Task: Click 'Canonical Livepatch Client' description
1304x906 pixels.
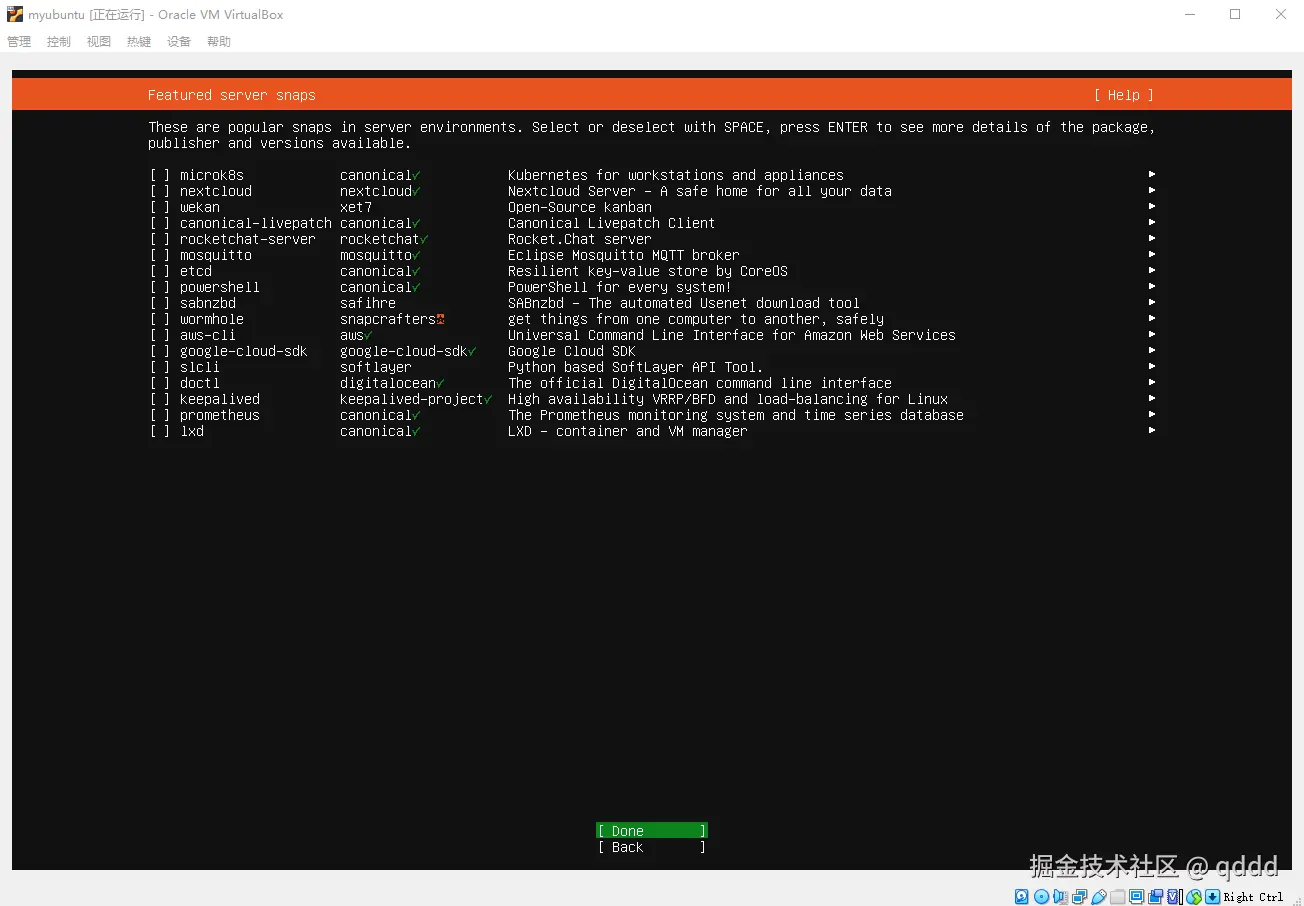Action: (612, 223)
